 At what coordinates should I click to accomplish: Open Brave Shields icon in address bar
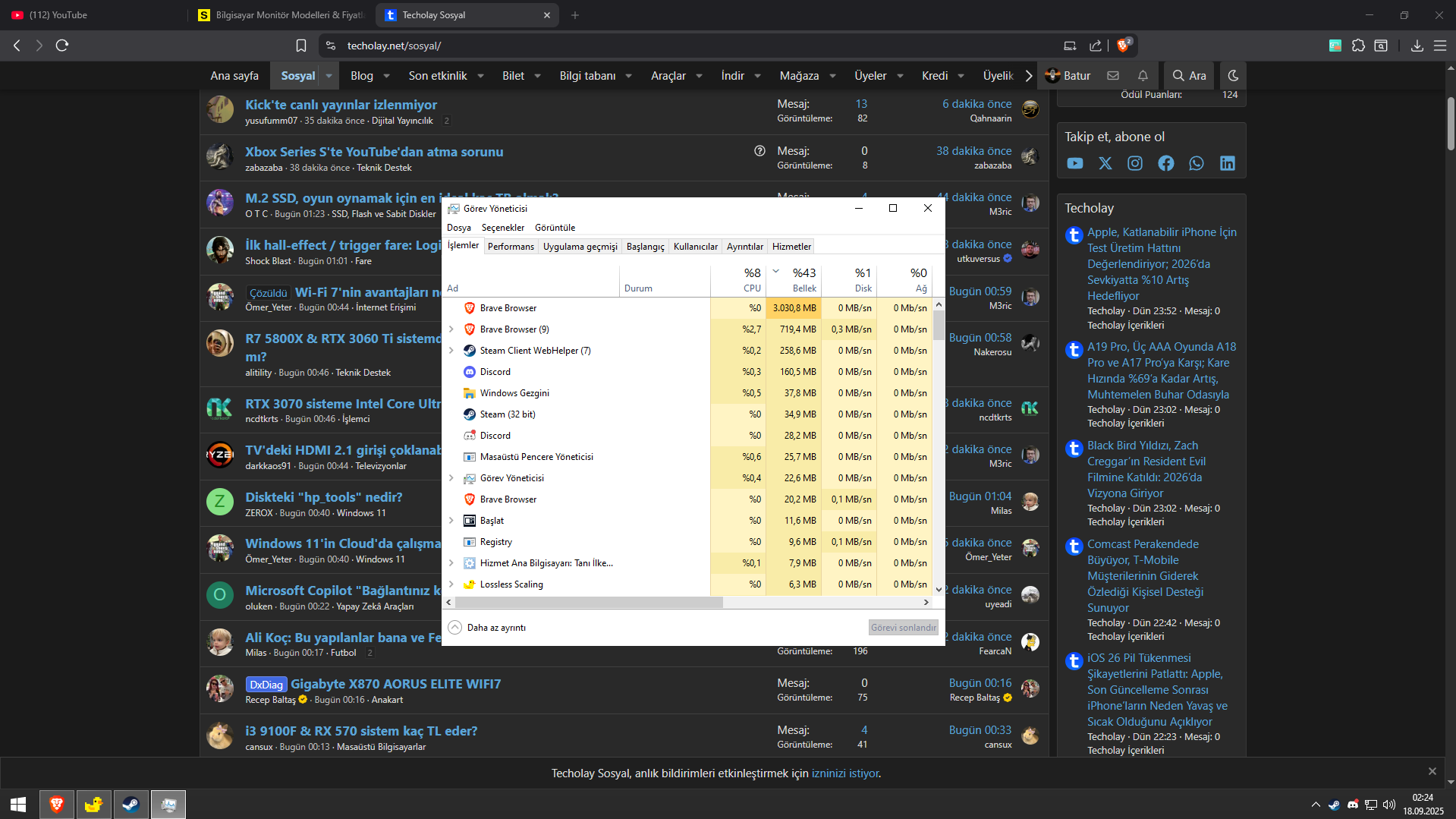pyautogui.click(x=1124, y=46)
